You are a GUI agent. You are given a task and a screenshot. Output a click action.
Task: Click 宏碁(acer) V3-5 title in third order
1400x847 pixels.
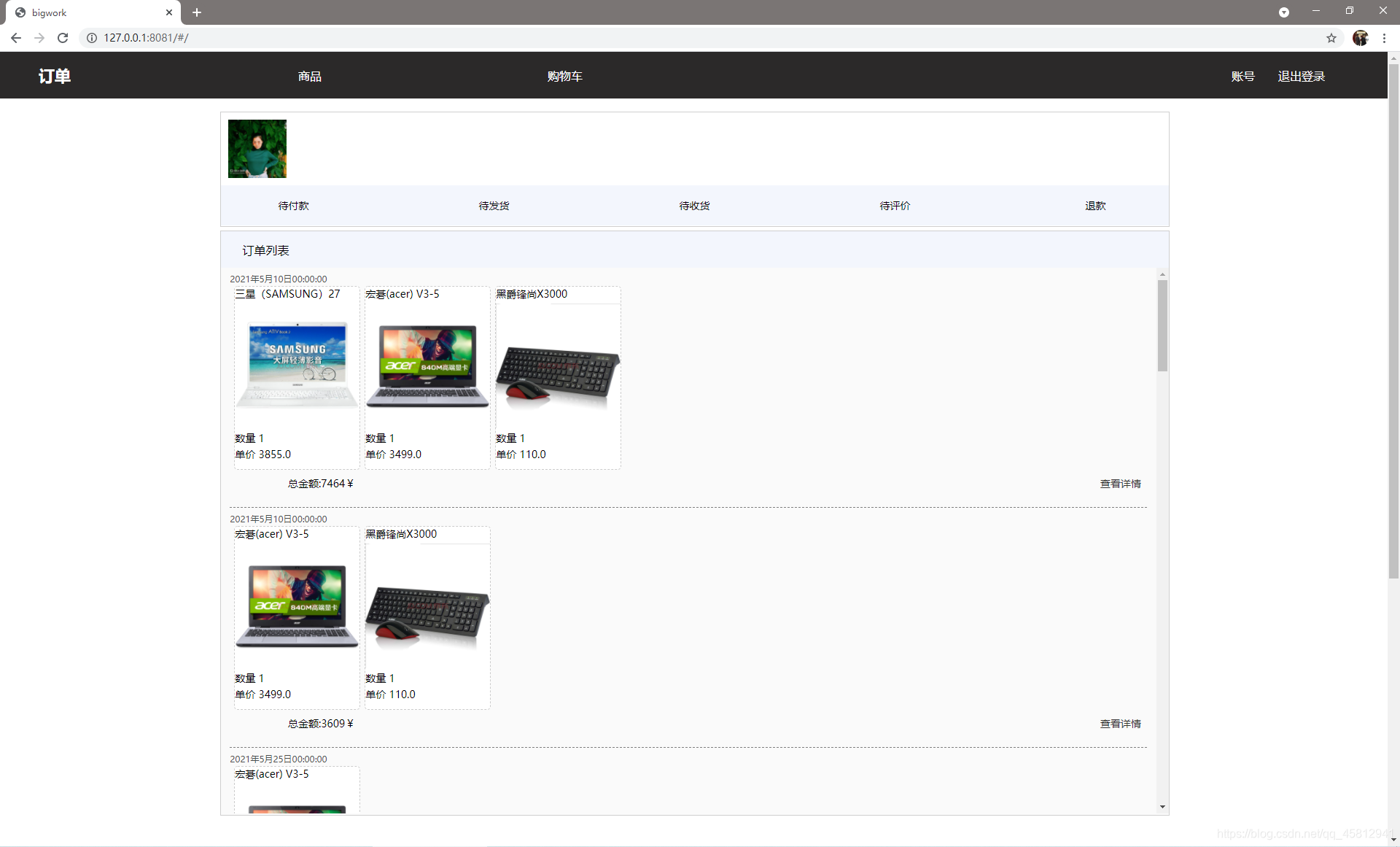(272, 774)
